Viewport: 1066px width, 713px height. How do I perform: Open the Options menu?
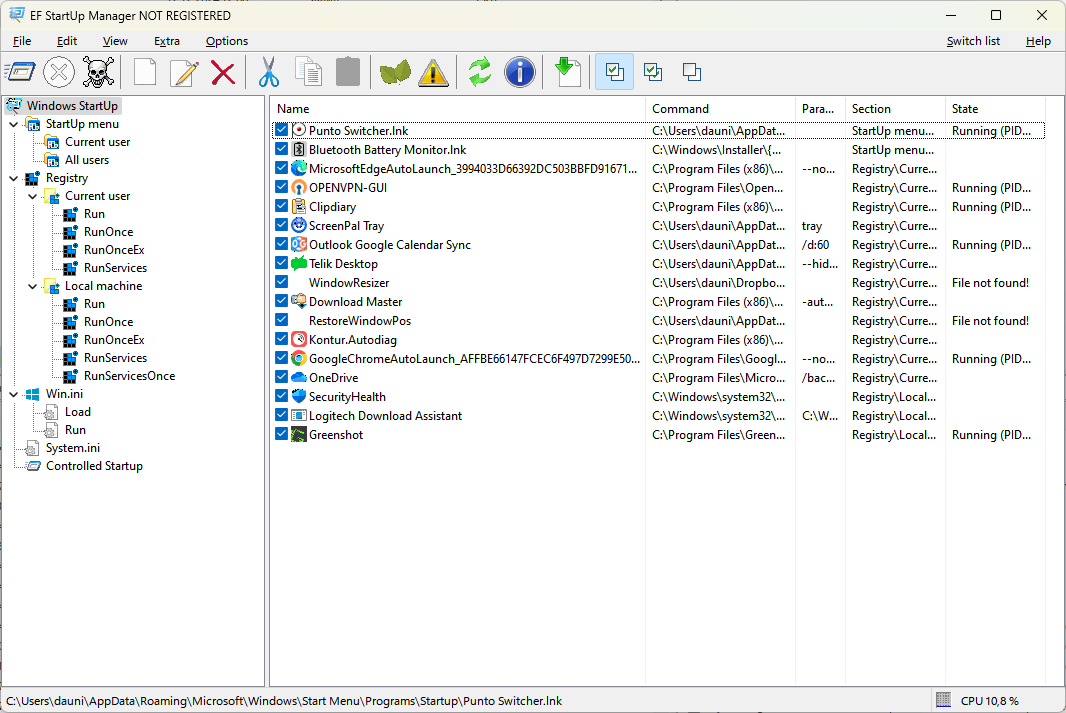click(x=227, y=41)
